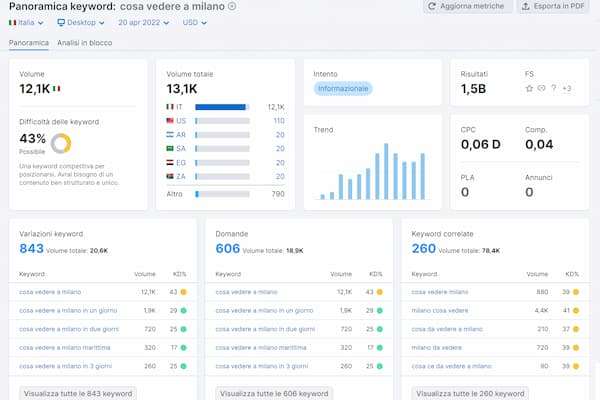
Task: Click the star SERP feature icon
Action: 529,89
